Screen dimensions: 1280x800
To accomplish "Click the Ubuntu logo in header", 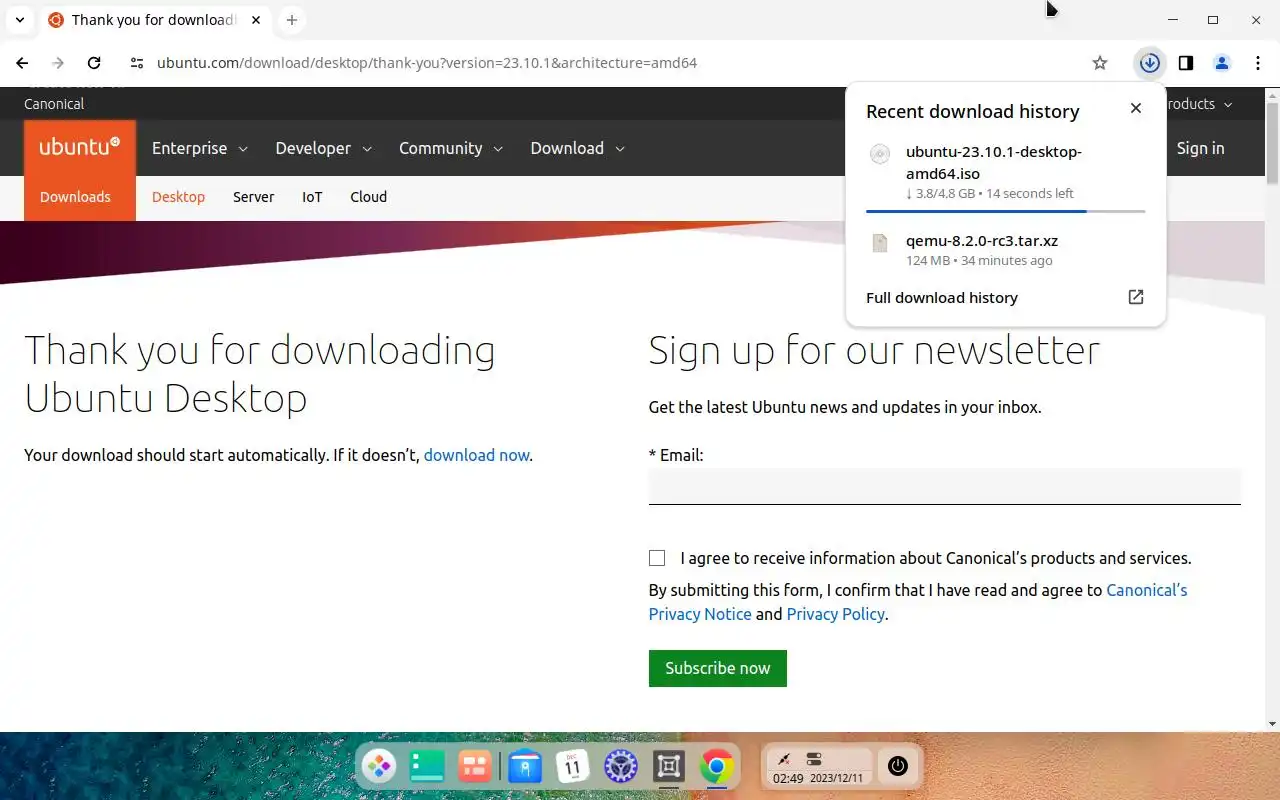I will coord(80,148).
